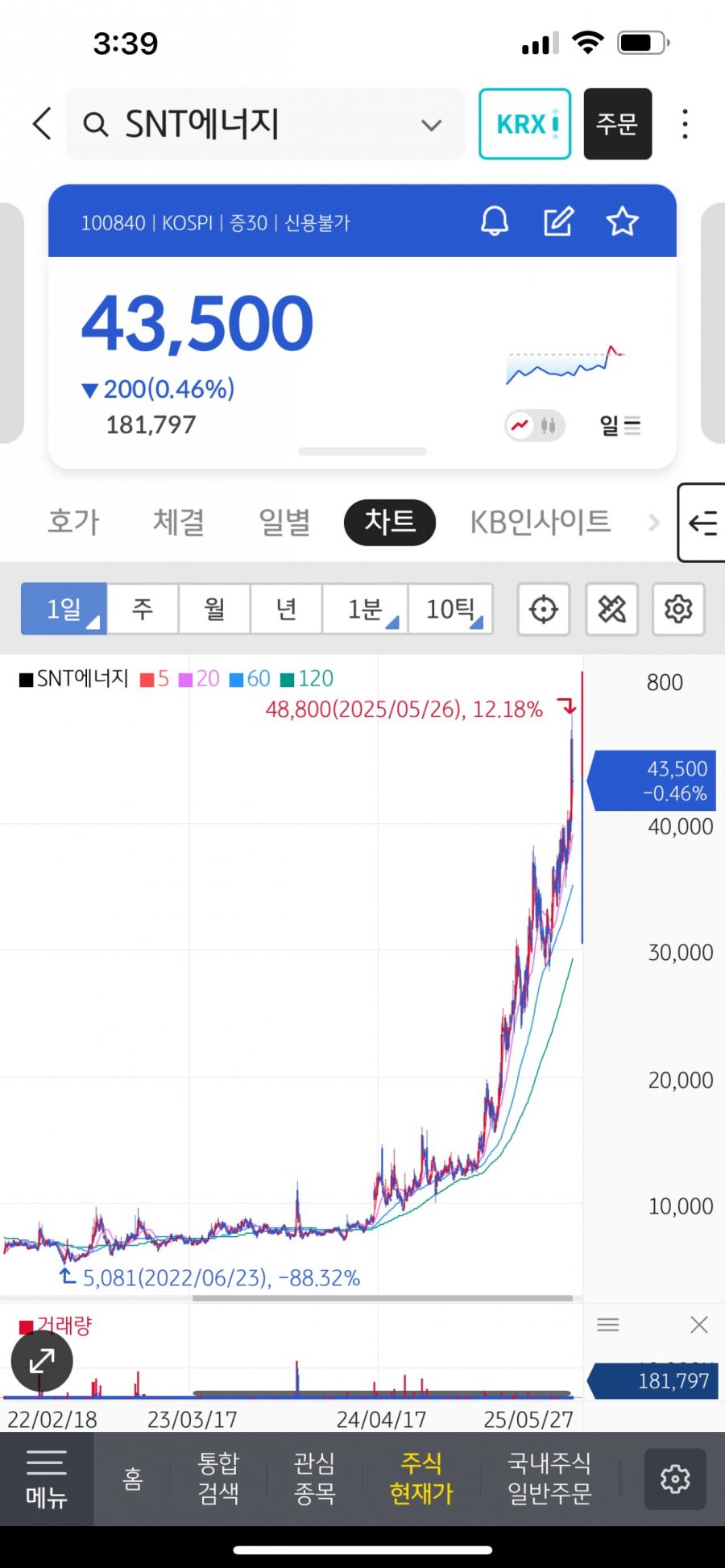Click the 5,081 low price annotation
Screen dimensions: 725x1568
click(221, 1278)
